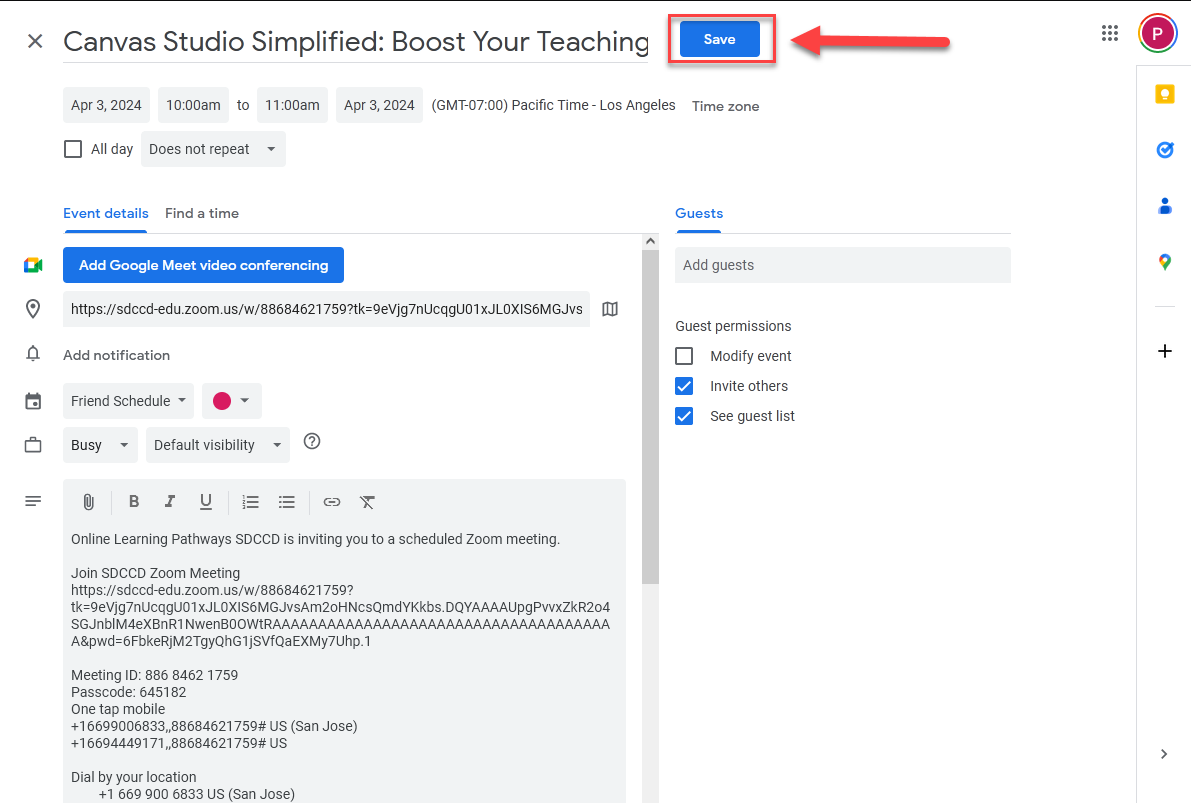Apply underline formatting to description
The height and width of the screenshot is (803, 1191).
point(205,502)
